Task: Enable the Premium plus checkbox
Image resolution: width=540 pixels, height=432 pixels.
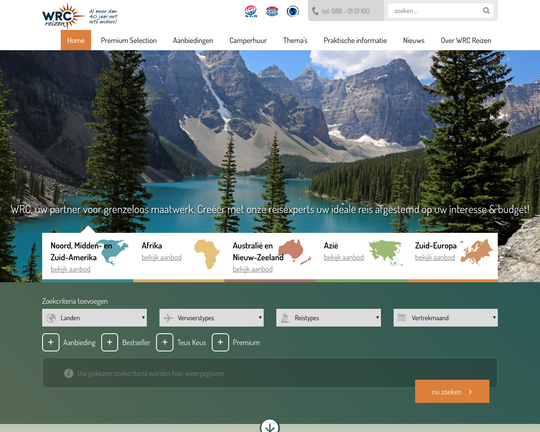Action: (x=220, y=342)
